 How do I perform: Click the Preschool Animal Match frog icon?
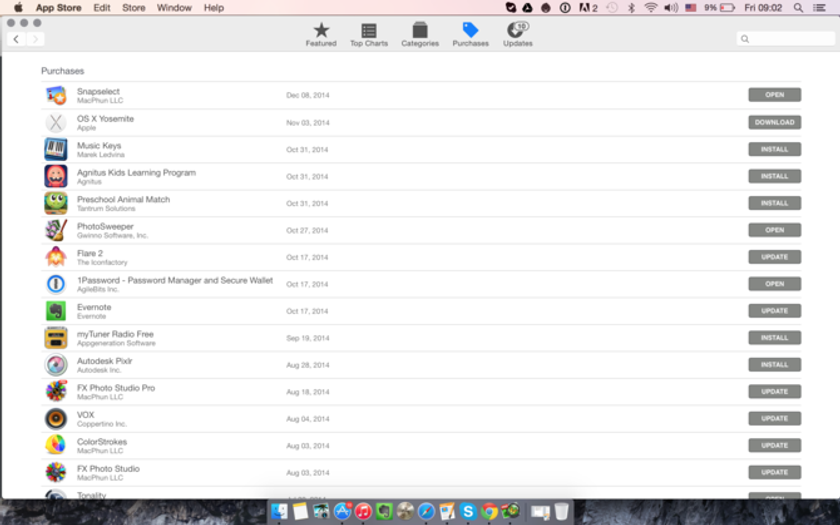pos(56,204)
